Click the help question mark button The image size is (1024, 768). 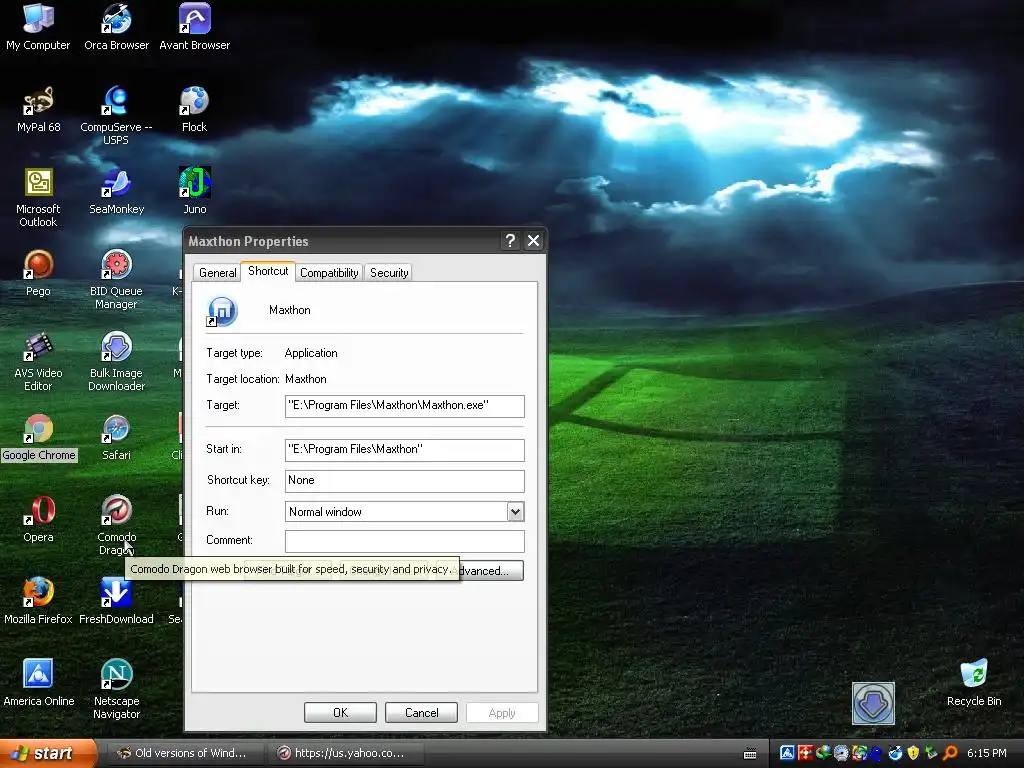point(510,241)
